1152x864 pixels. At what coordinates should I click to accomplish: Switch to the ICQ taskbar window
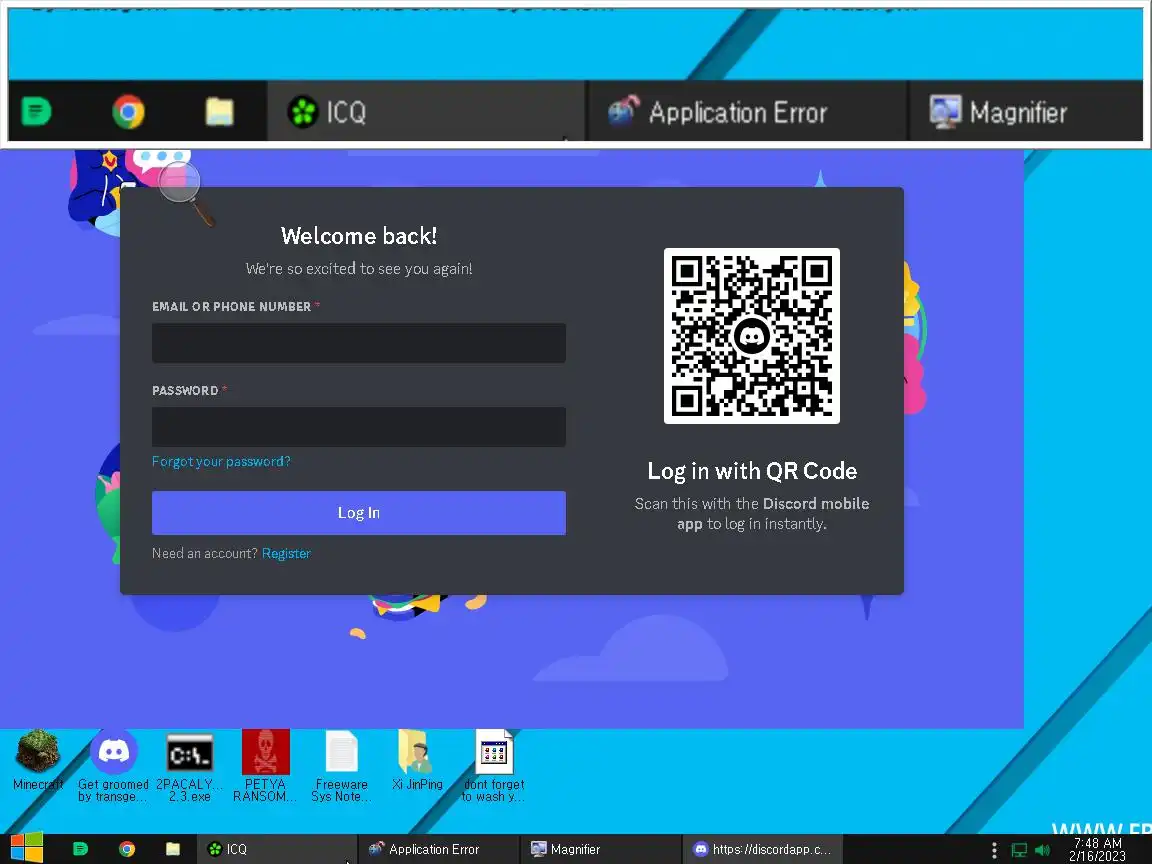(x=276, y=849)
